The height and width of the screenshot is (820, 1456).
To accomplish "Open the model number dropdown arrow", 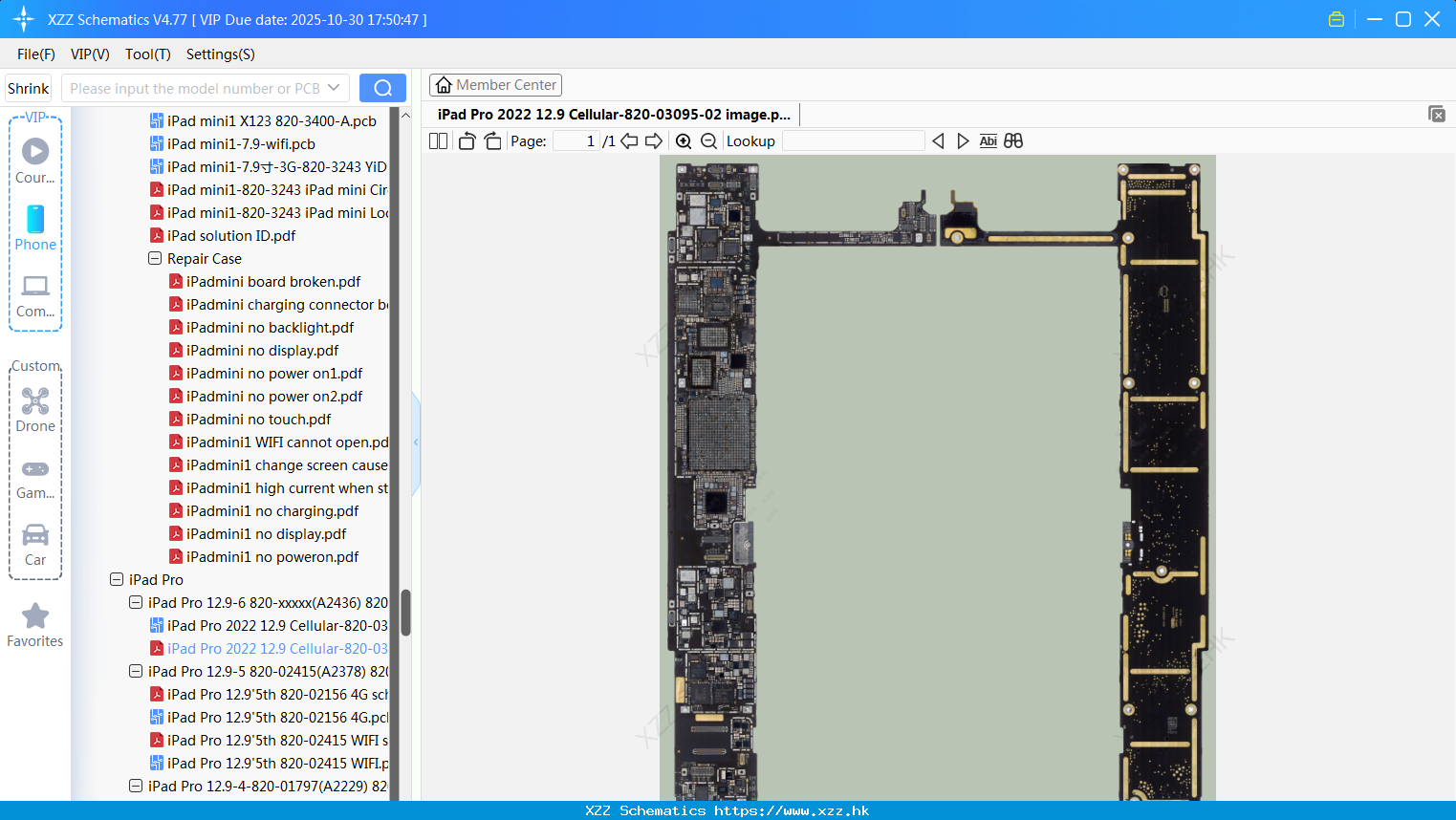I will coord(334,88).
